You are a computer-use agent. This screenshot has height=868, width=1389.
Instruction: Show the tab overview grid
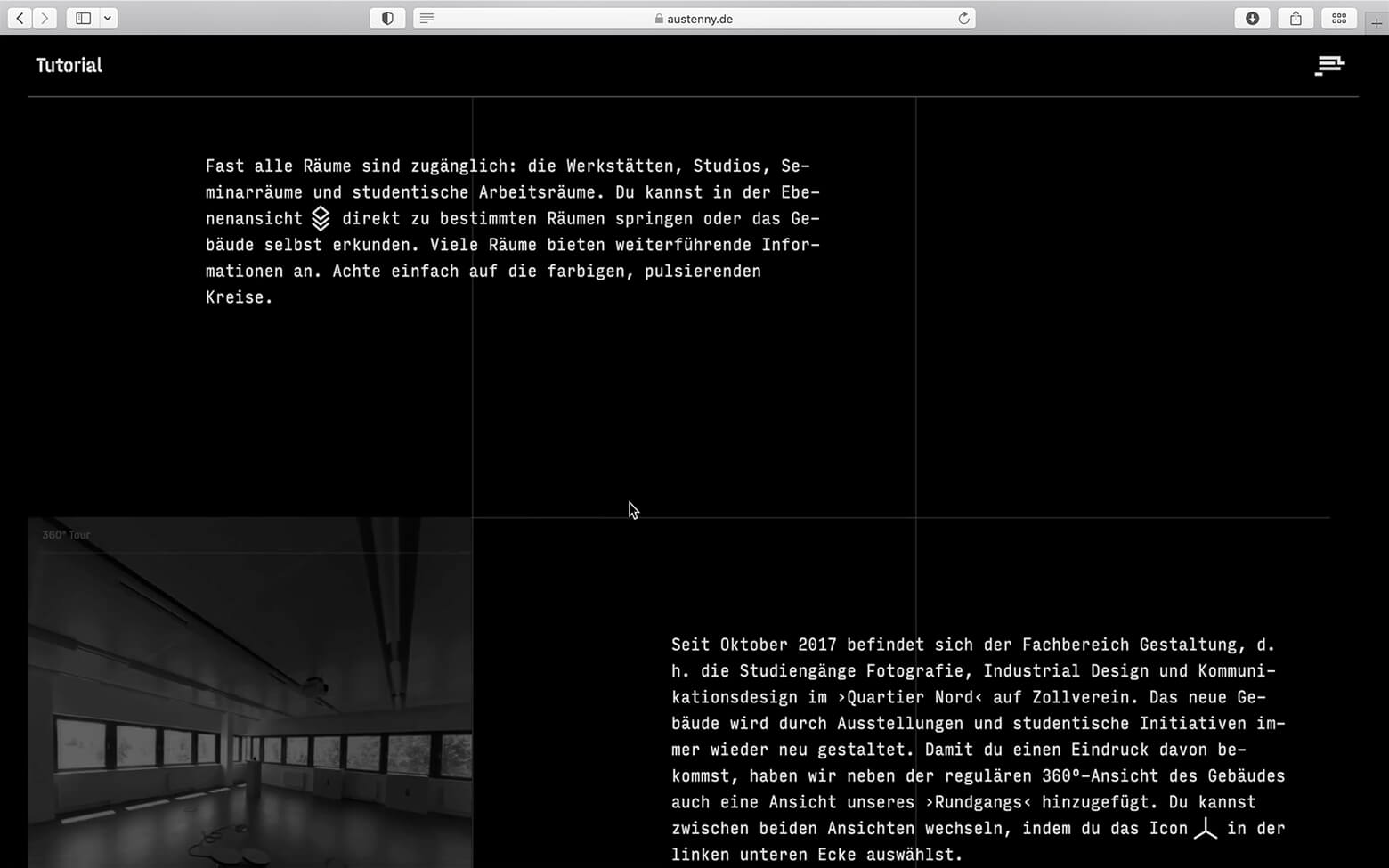tap(1339, 18)
